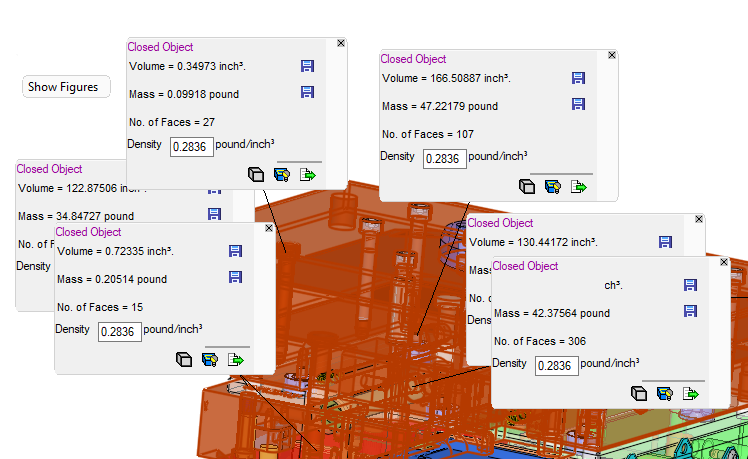748x459 pixels.
Task: Edit density field in the 15-faces panel
Action: (x=119, y=331)
